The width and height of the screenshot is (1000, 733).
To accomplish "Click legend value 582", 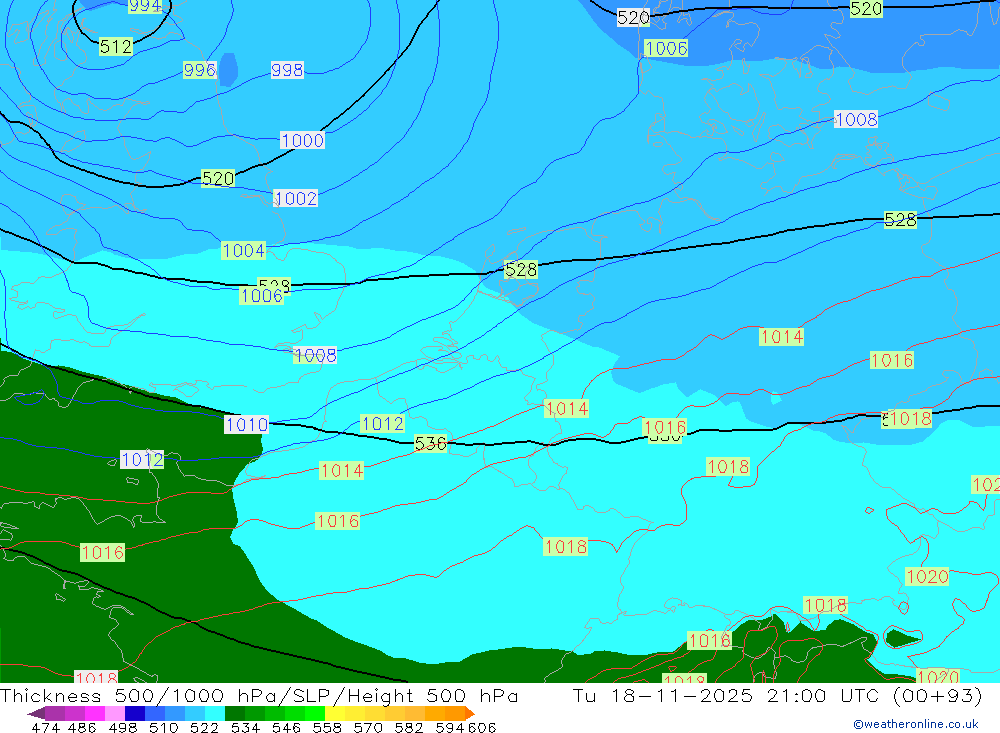I will pos(408,727).
